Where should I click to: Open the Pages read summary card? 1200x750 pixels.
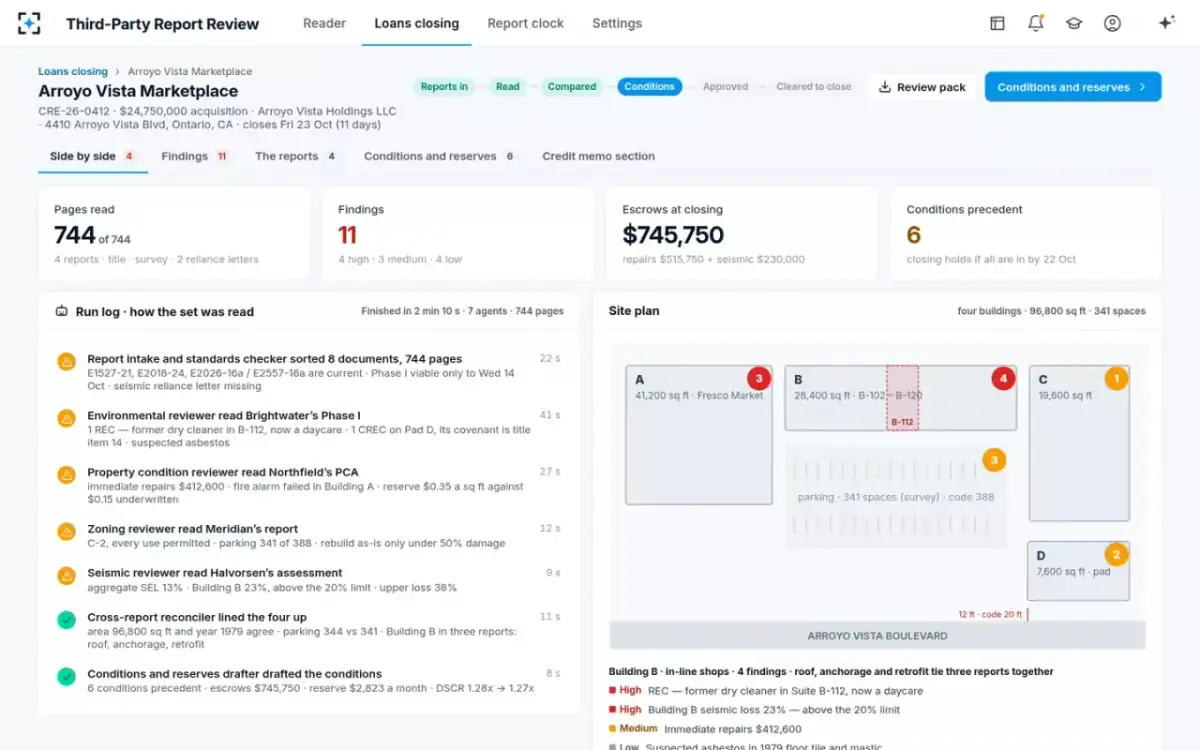[x=174, y=233]
